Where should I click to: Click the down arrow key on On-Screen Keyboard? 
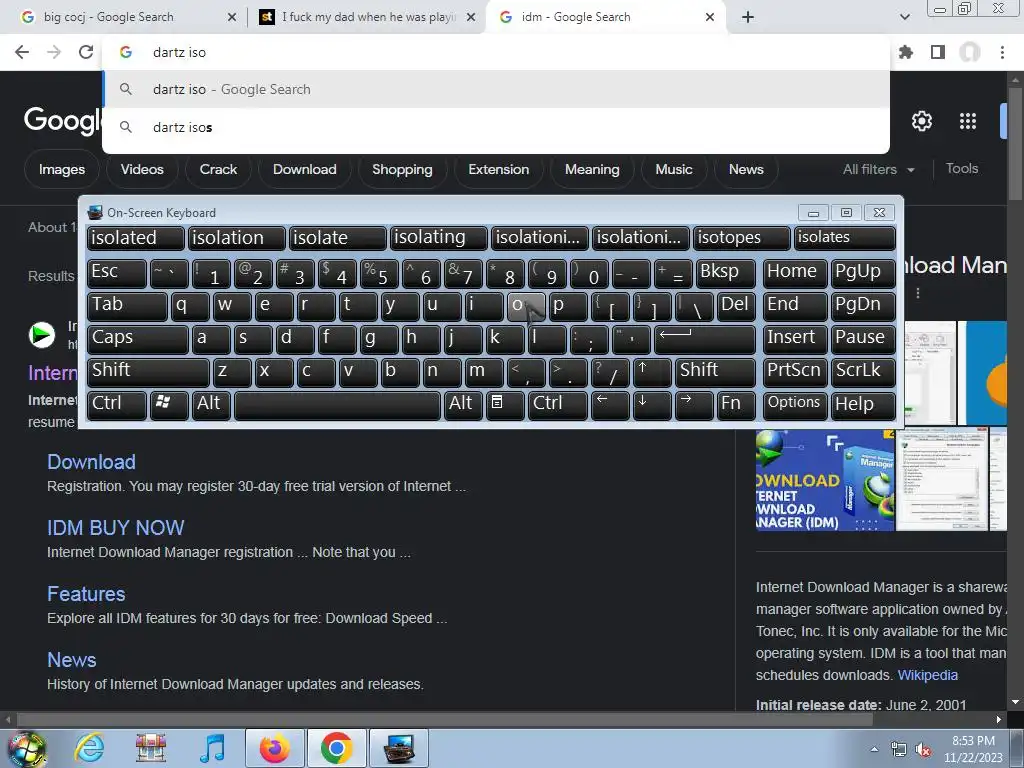[650, 405]
